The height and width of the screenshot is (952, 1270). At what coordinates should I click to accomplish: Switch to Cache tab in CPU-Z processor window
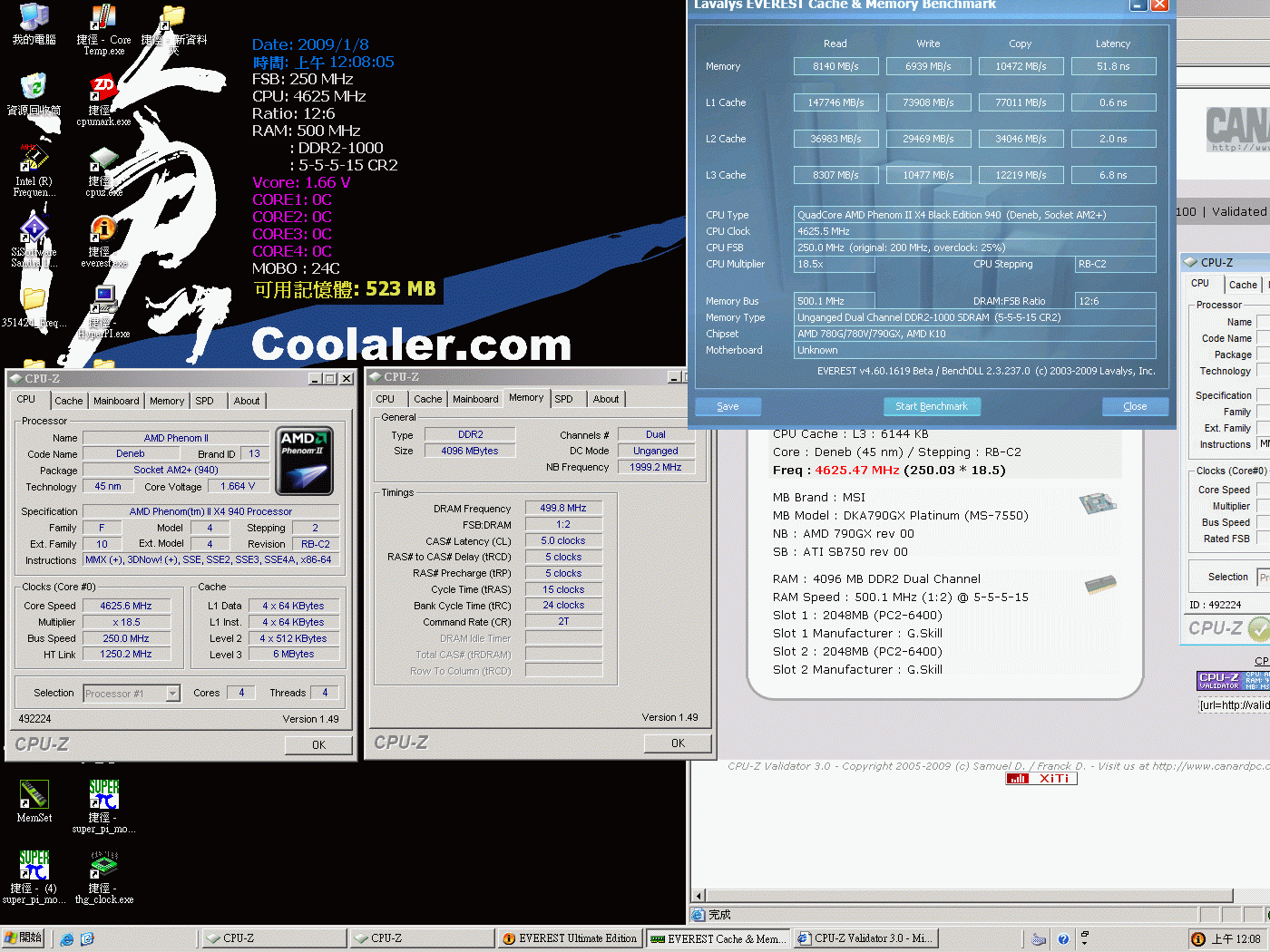pyautogui.click(x=68, y=401)
